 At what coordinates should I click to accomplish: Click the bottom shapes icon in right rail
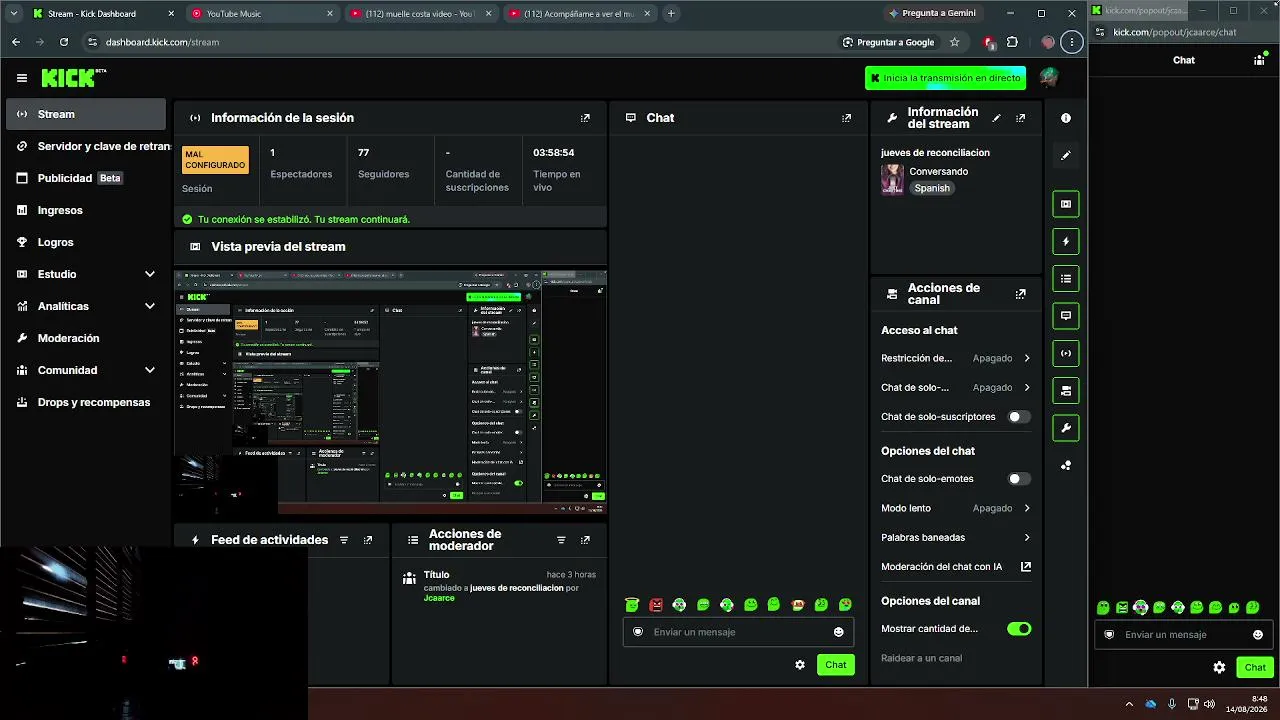pyautogui.click(x=1066, y=465)
